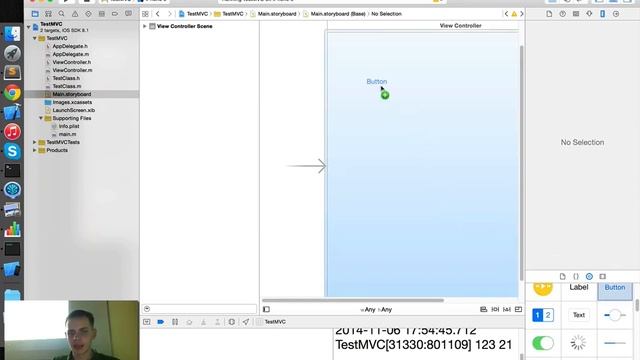Screen dimensions: 640x360
Task: Open navigator filter options
Action: [147, 309]
